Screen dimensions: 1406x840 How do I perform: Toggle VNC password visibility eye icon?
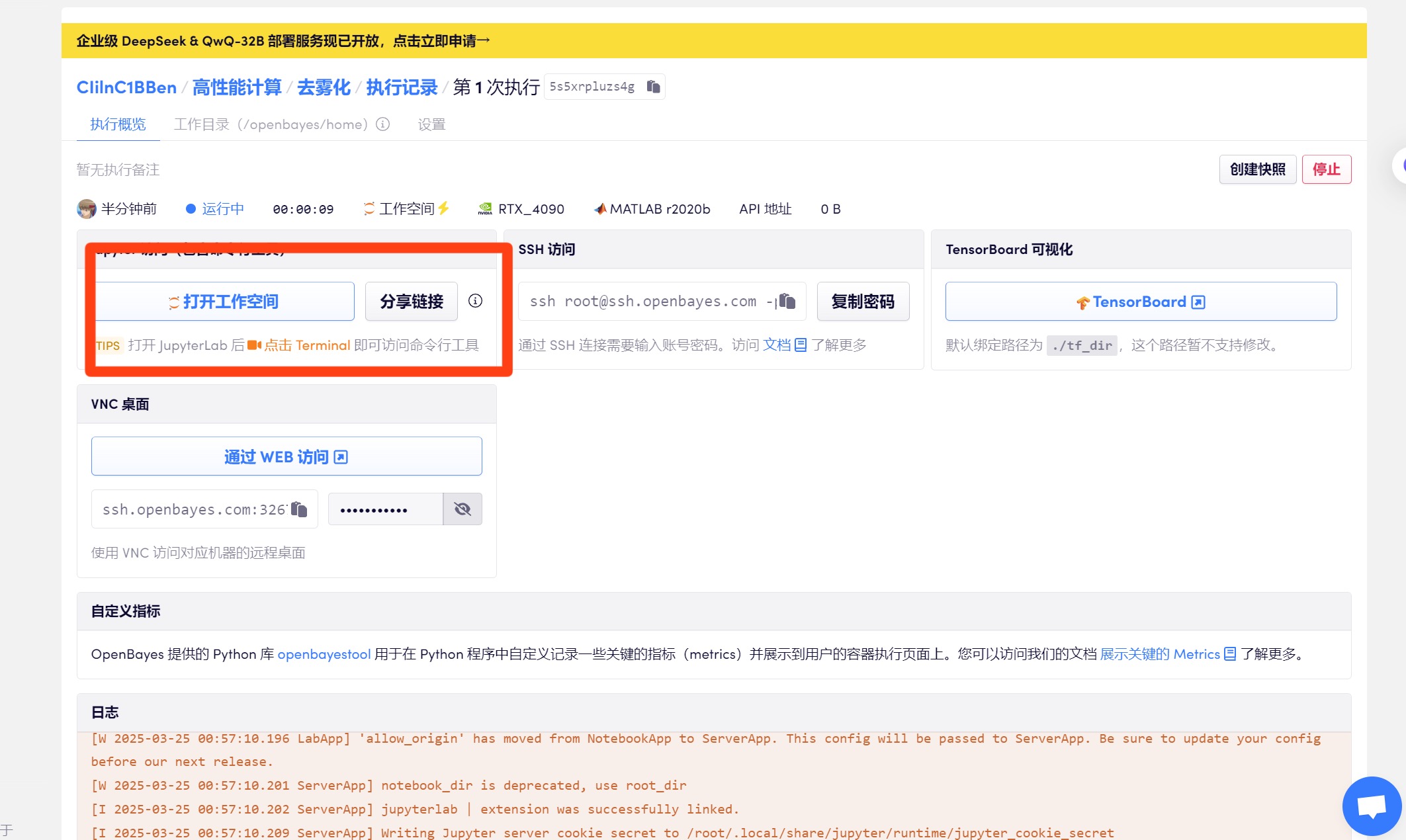[462, 509]
